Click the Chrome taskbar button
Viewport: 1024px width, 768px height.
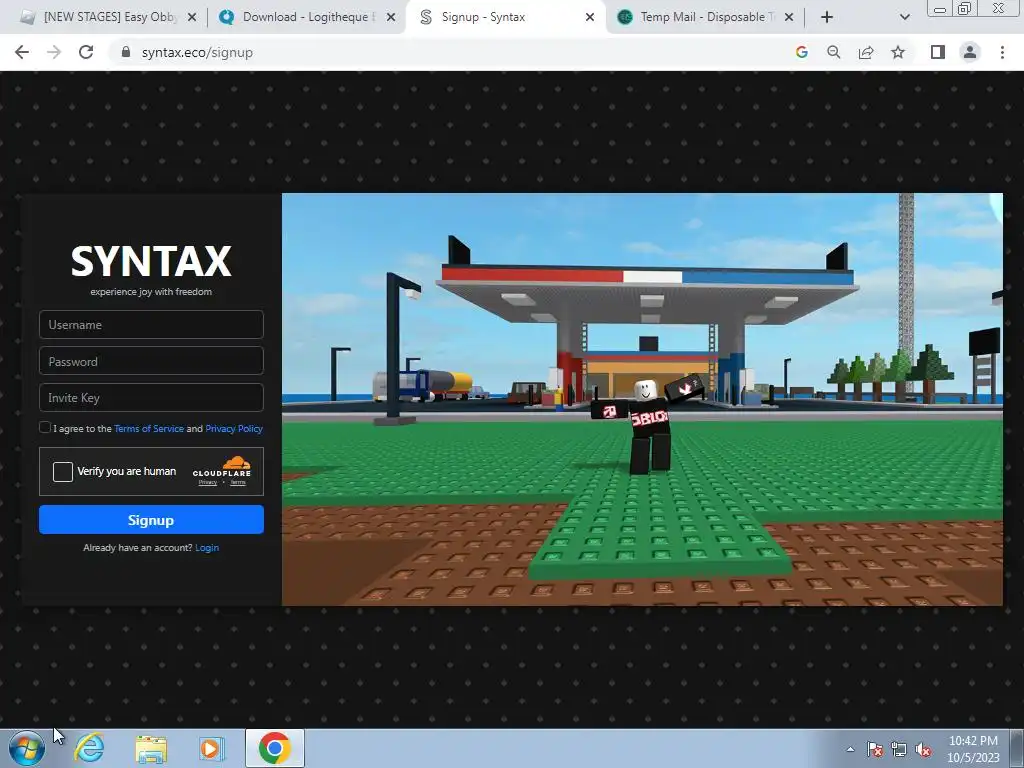[274, 748]
